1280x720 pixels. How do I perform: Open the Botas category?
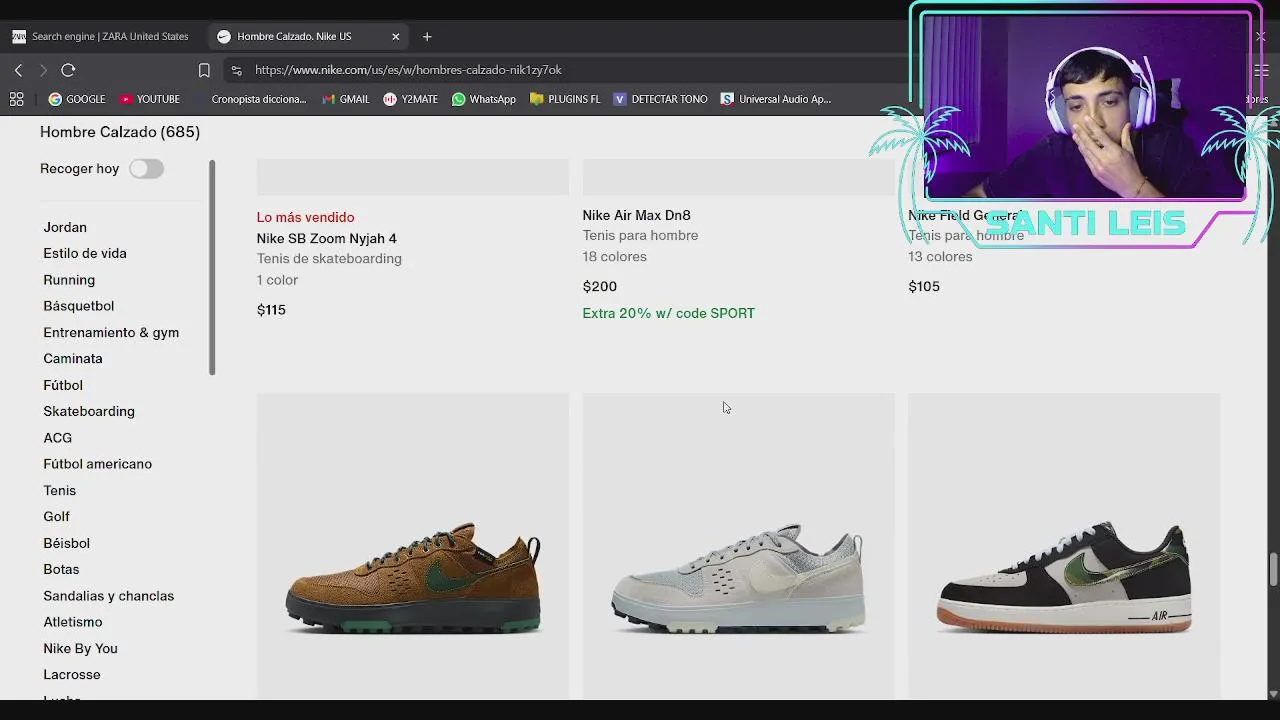tap(61, 569)
